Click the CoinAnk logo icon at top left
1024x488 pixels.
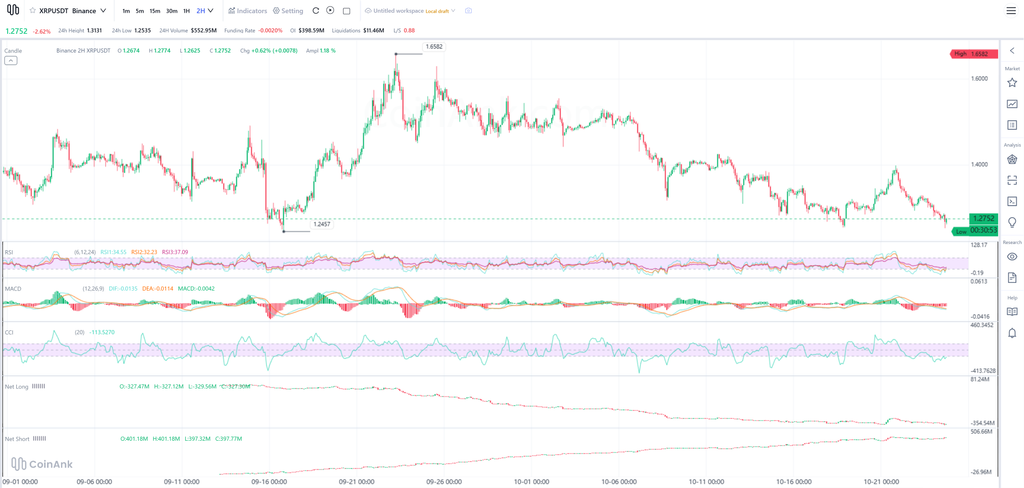[x=12, y=10]
